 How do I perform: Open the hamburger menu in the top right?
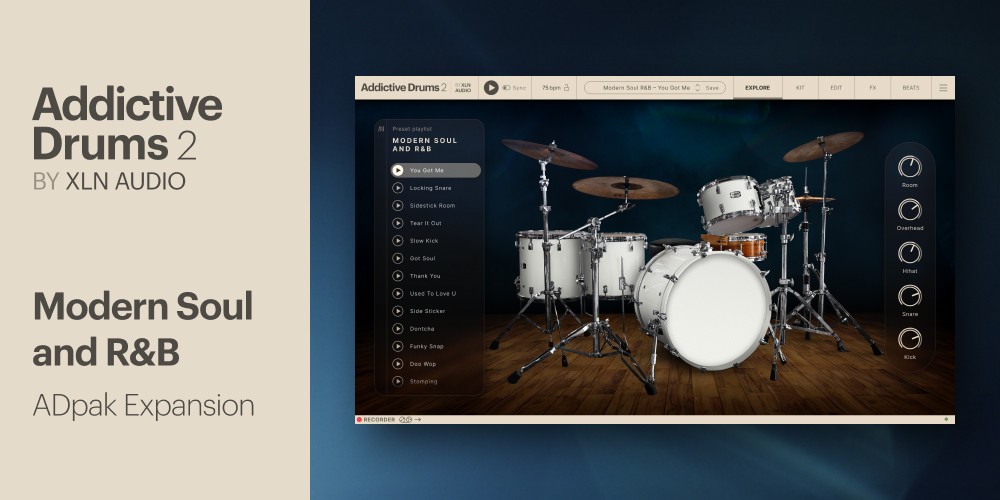coord(942,88)
